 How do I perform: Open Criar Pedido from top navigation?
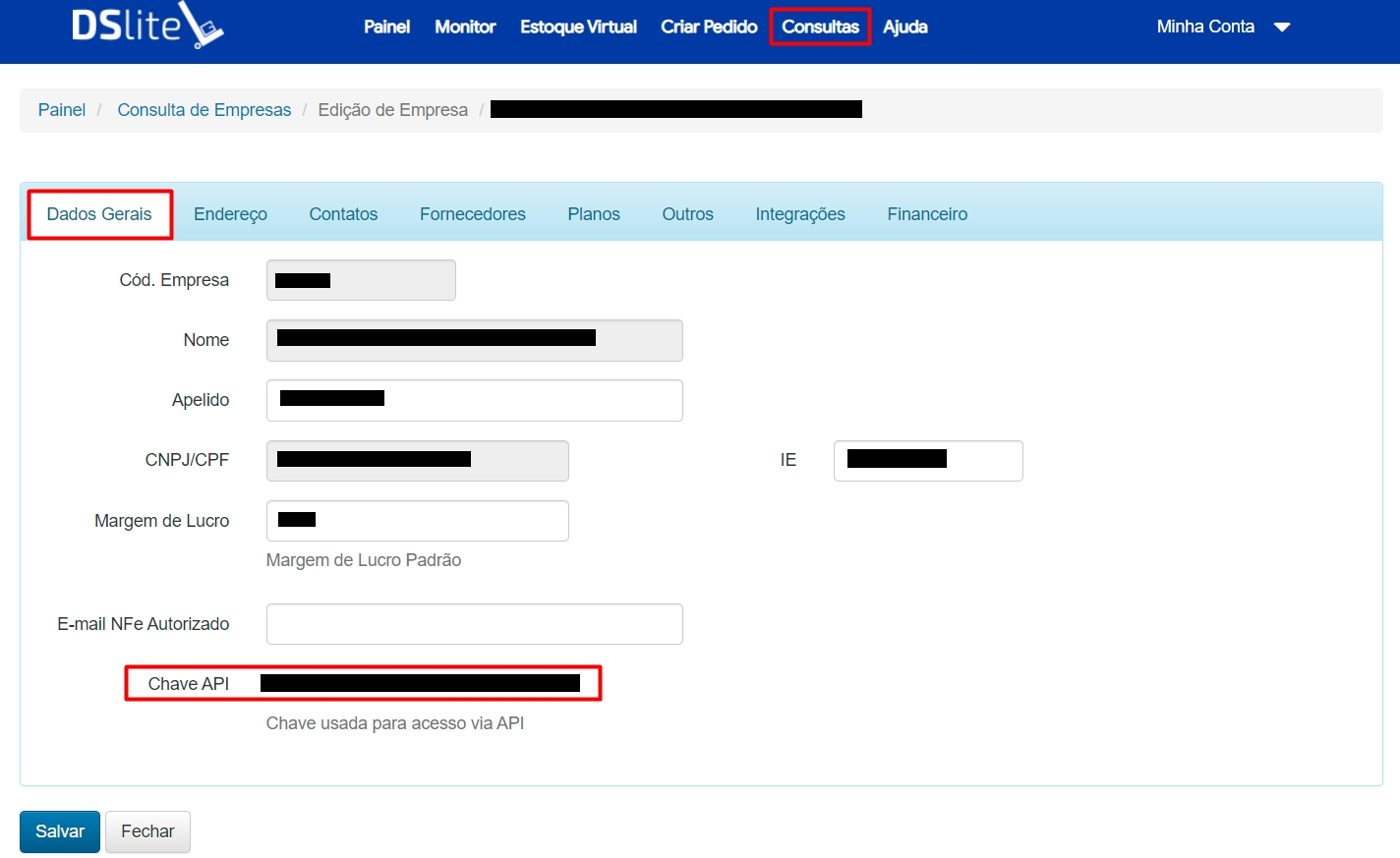tap(709, 27)
